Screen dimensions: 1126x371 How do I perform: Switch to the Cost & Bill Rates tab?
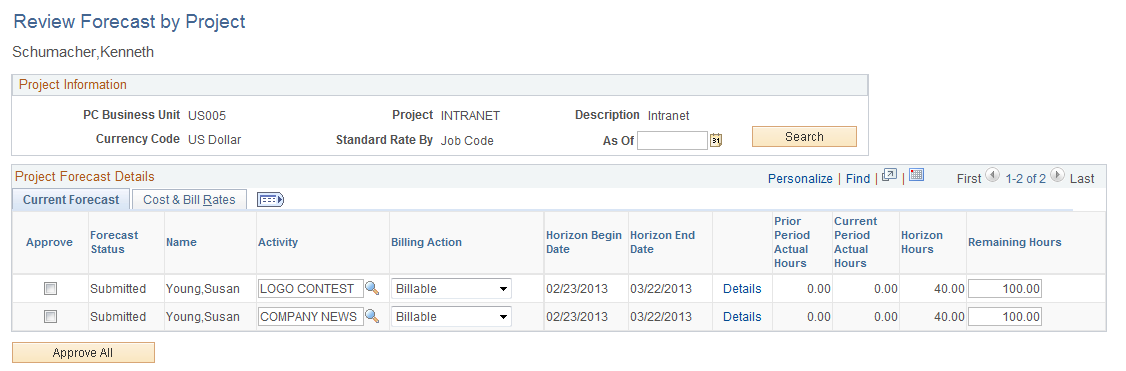(190, 199)
